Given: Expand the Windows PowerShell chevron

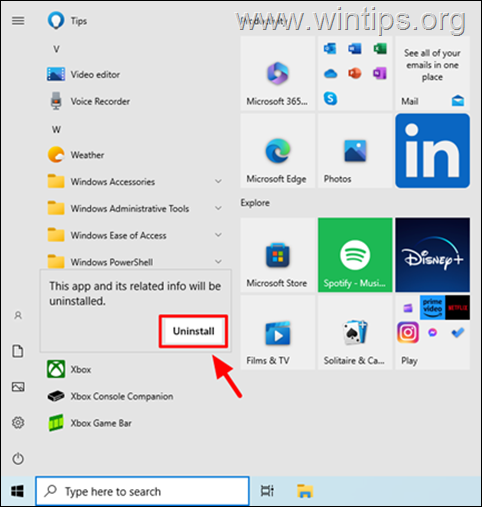Looking at the screenshot, I should (x=218, y=261).
